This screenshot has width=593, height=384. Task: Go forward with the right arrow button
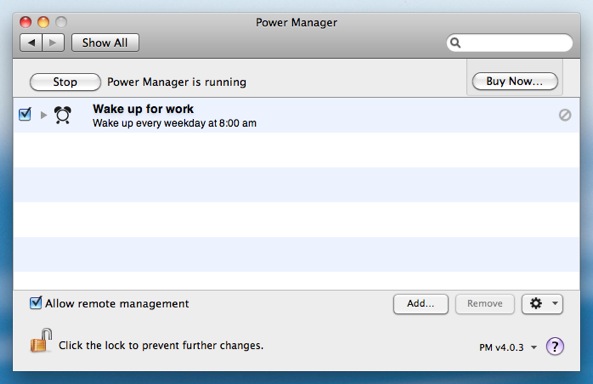tap(53, 43)
